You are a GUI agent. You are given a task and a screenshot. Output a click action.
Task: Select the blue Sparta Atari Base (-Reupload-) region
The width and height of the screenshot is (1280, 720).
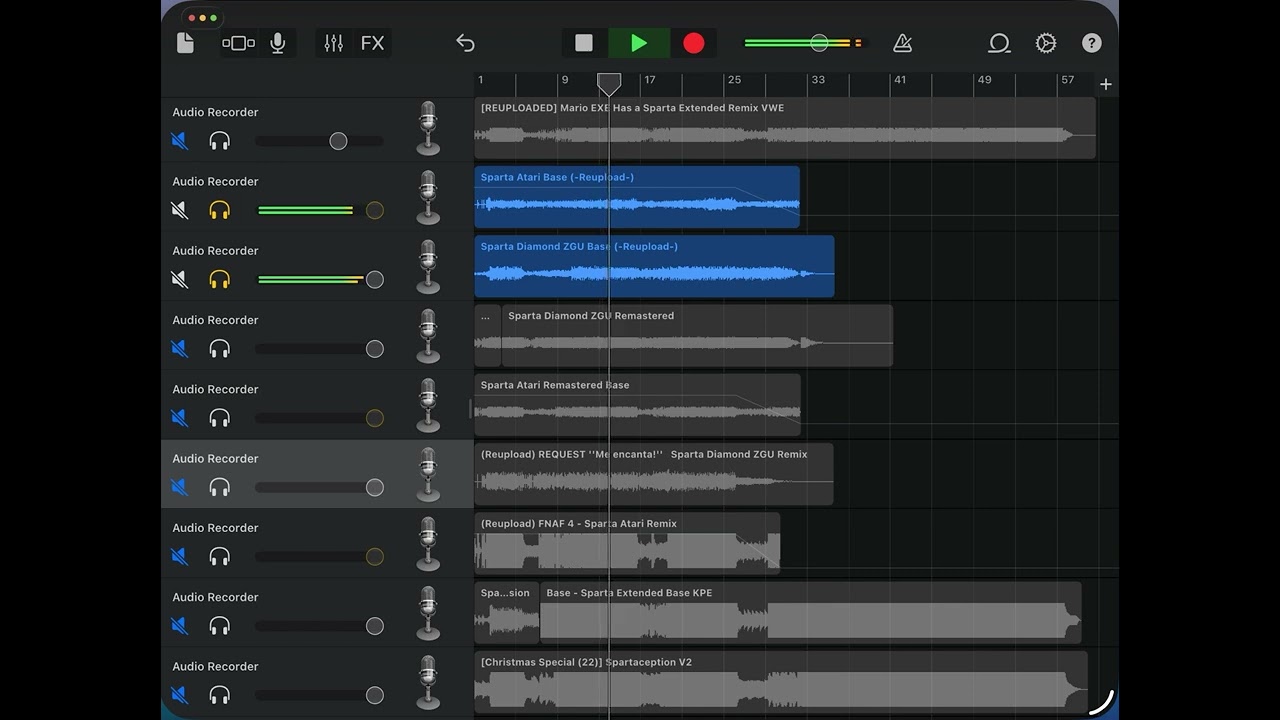click(x=637, y=197)
